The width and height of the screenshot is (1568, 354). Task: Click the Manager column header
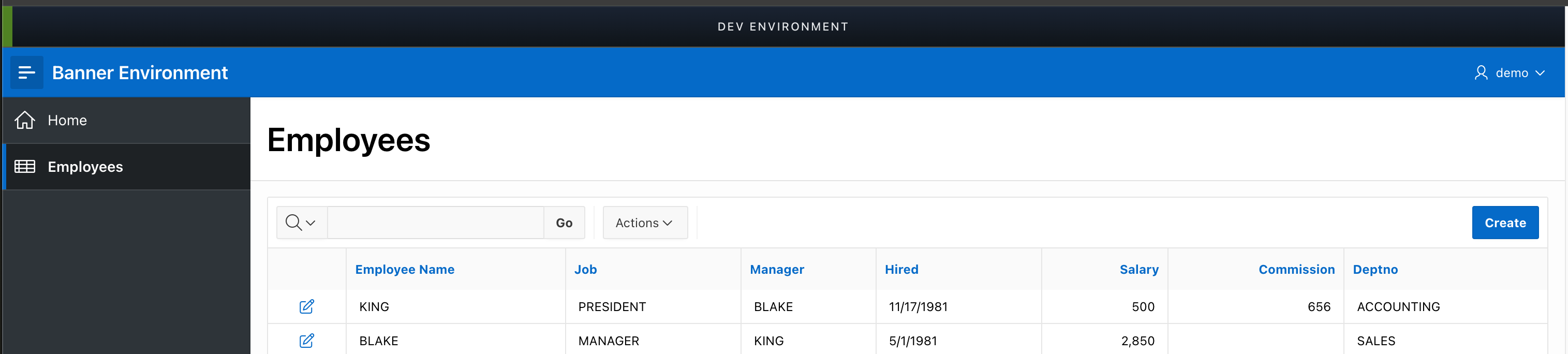777,270
